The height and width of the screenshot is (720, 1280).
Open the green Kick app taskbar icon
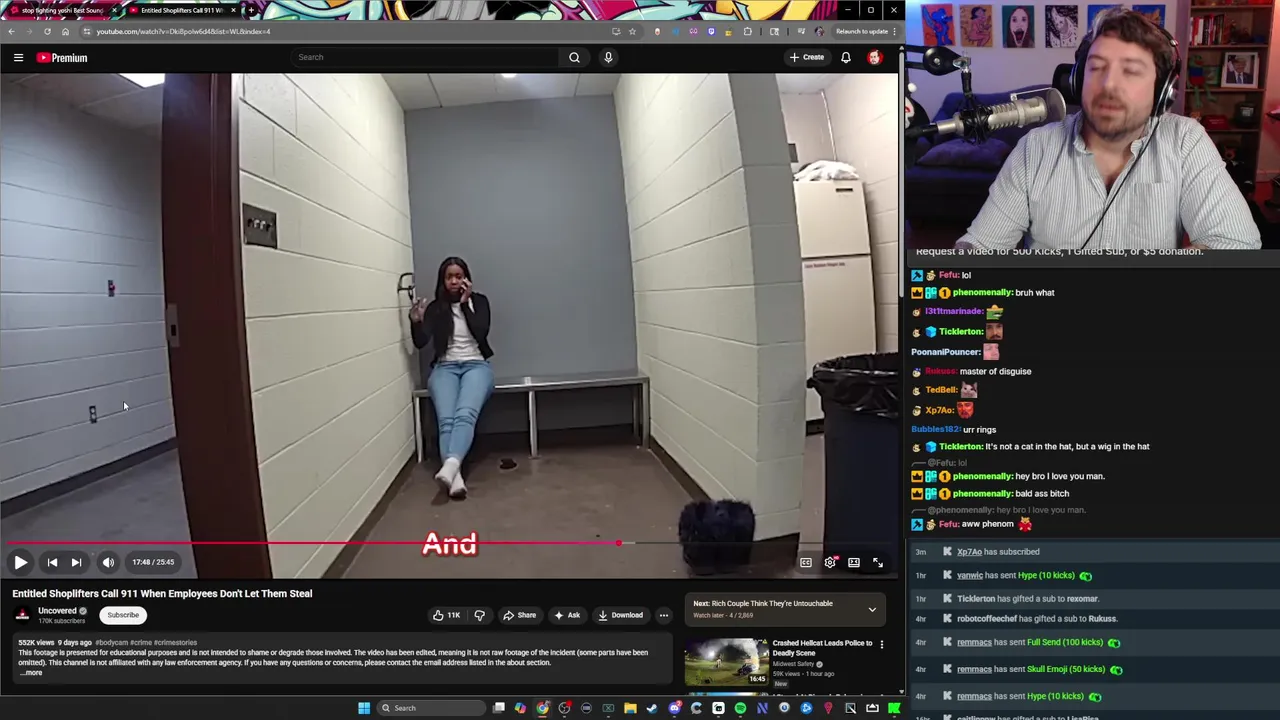(x=894, y=708)
